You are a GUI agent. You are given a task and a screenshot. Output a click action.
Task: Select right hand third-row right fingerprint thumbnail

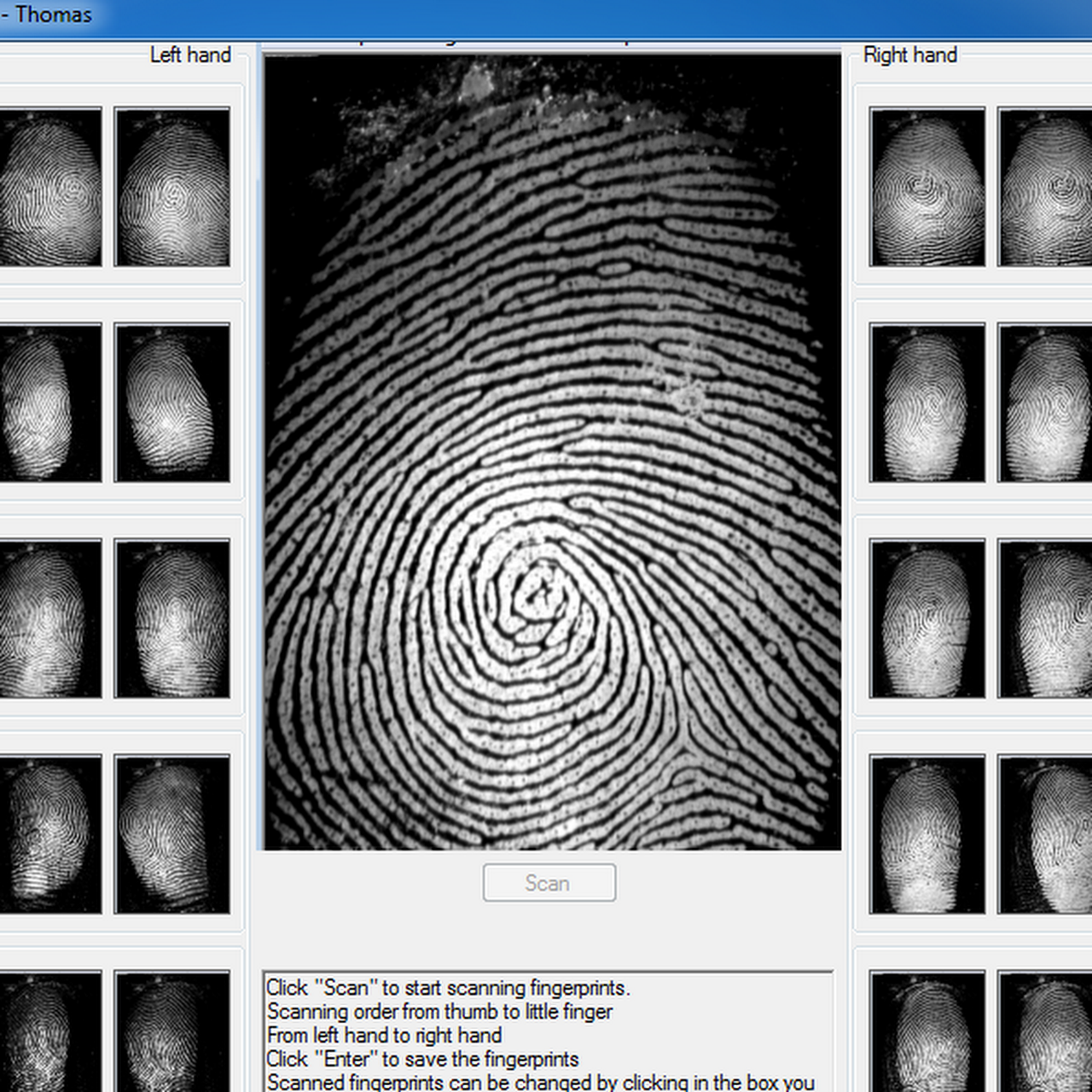point(1046,619)
